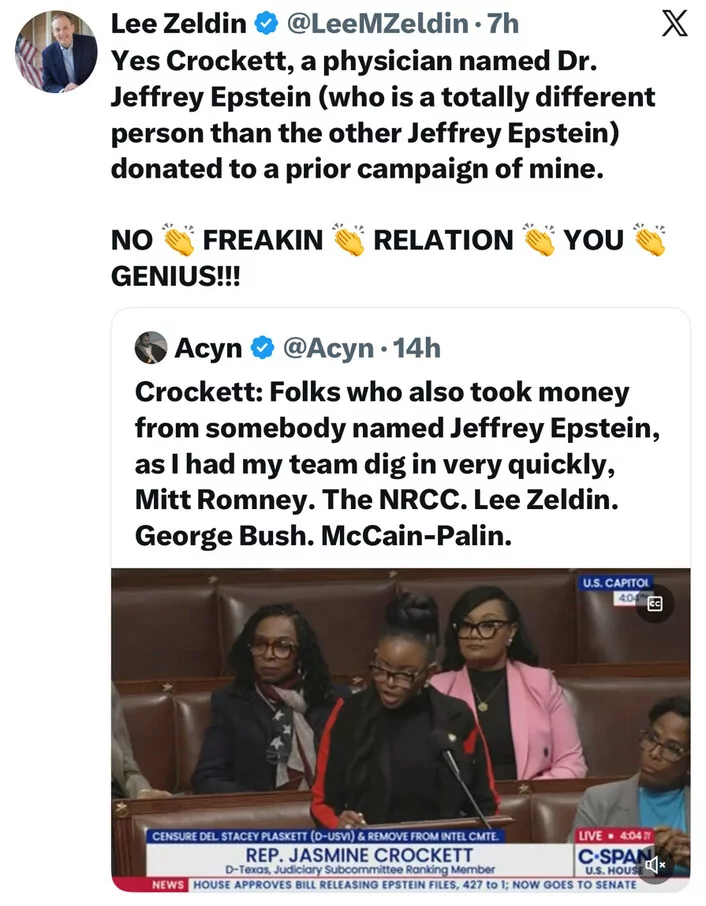Open Acyn's small profile picture

(151, 347)
